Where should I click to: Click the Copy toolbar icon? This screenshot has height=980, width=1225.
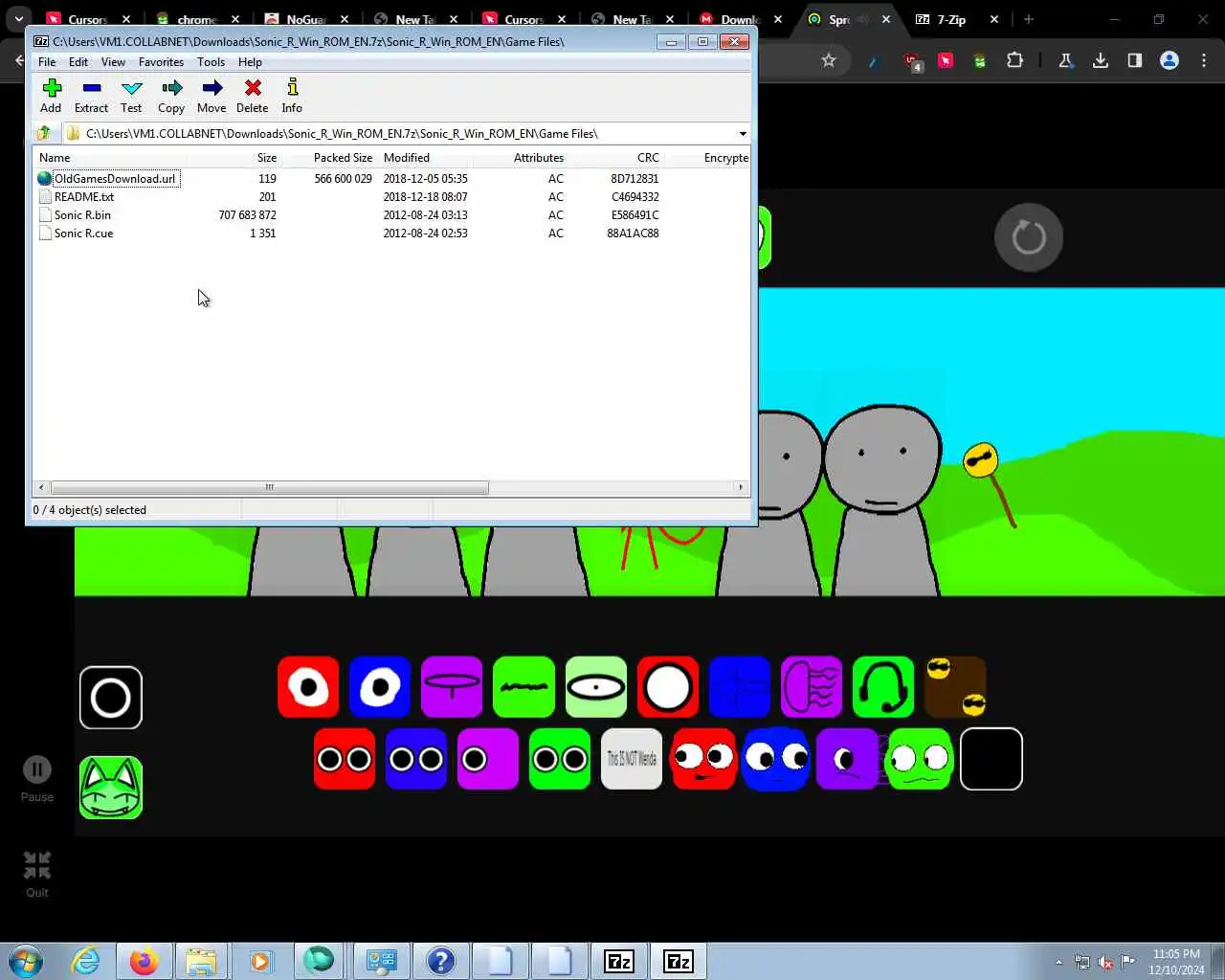[171, 96]
